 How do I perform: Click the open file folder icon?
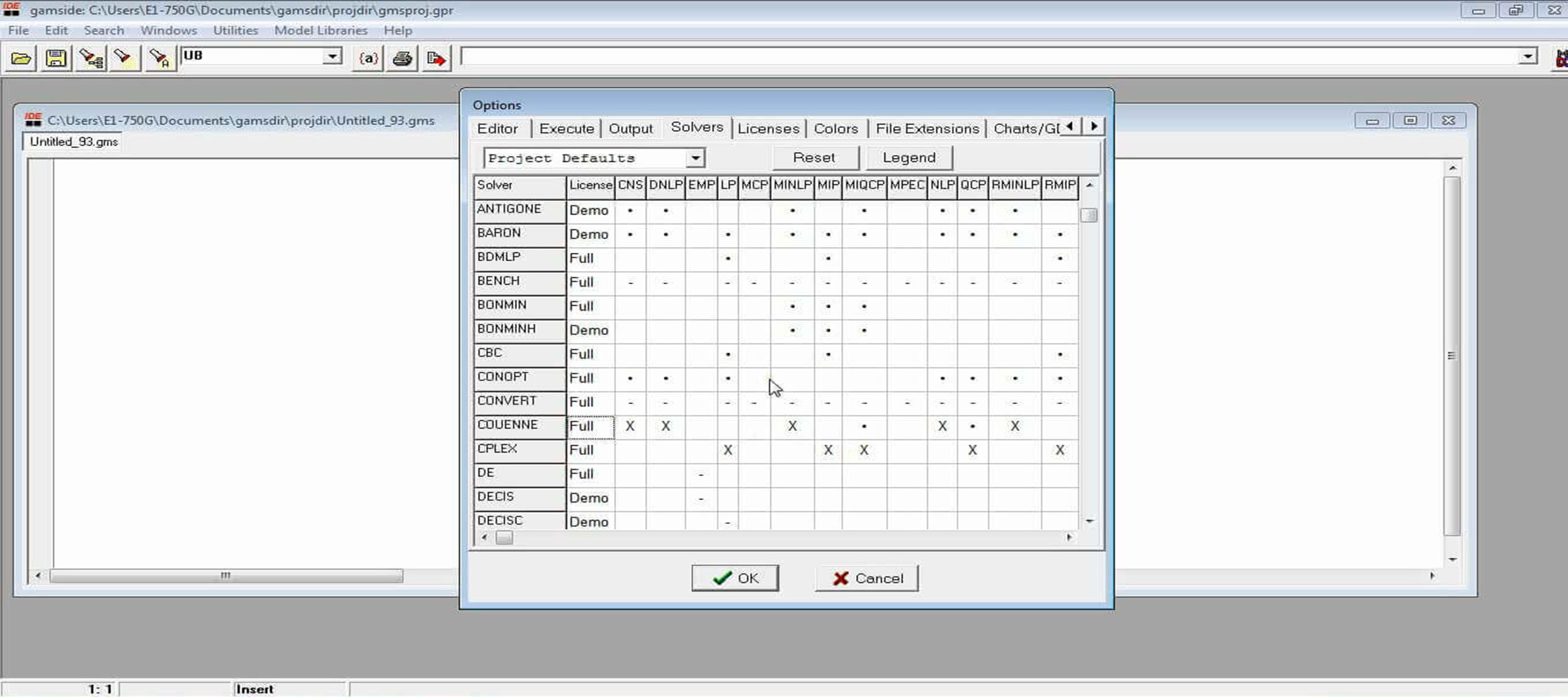pos(21,58)
